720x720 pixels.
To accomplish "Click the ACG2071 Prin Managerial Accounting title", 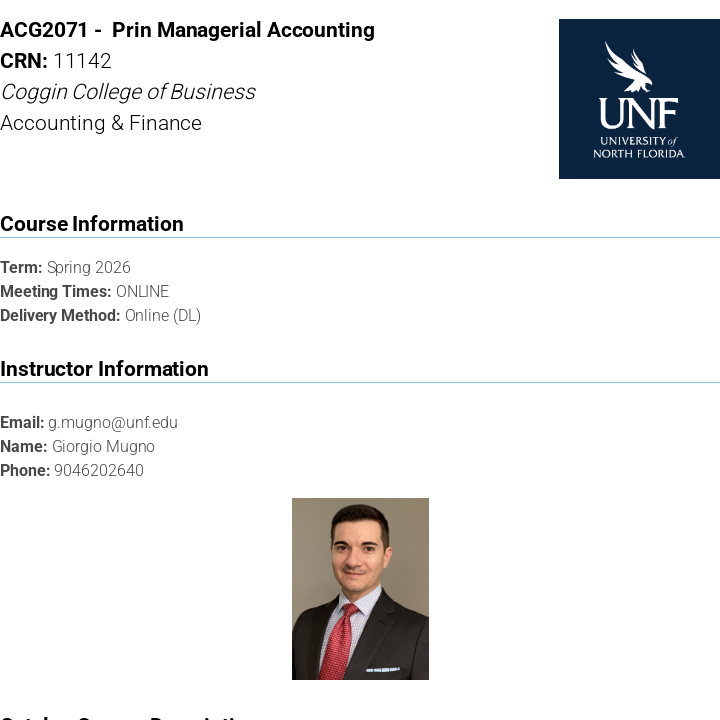I will 188,31.
